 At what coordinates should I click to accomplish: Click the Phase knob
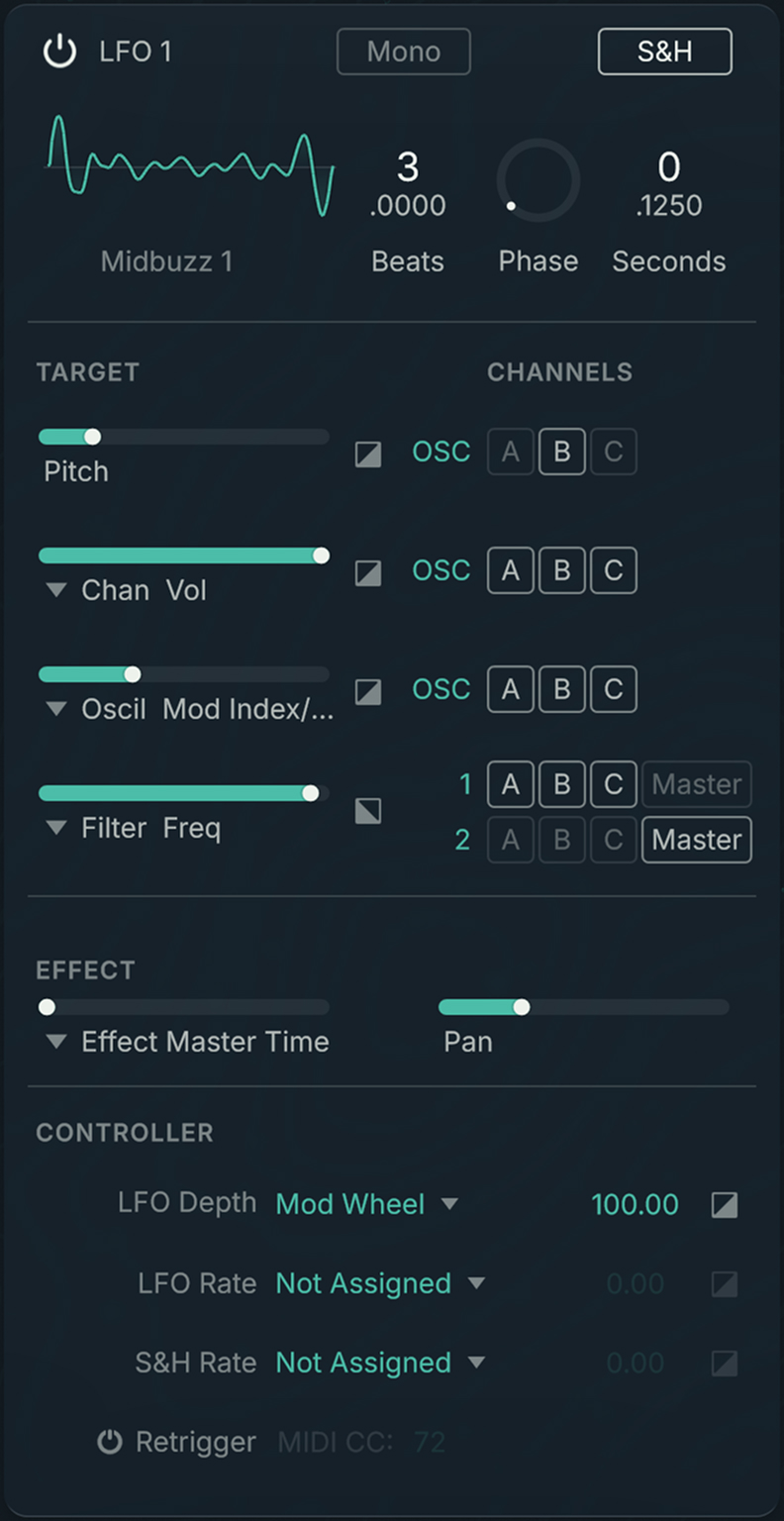(538, 180)
